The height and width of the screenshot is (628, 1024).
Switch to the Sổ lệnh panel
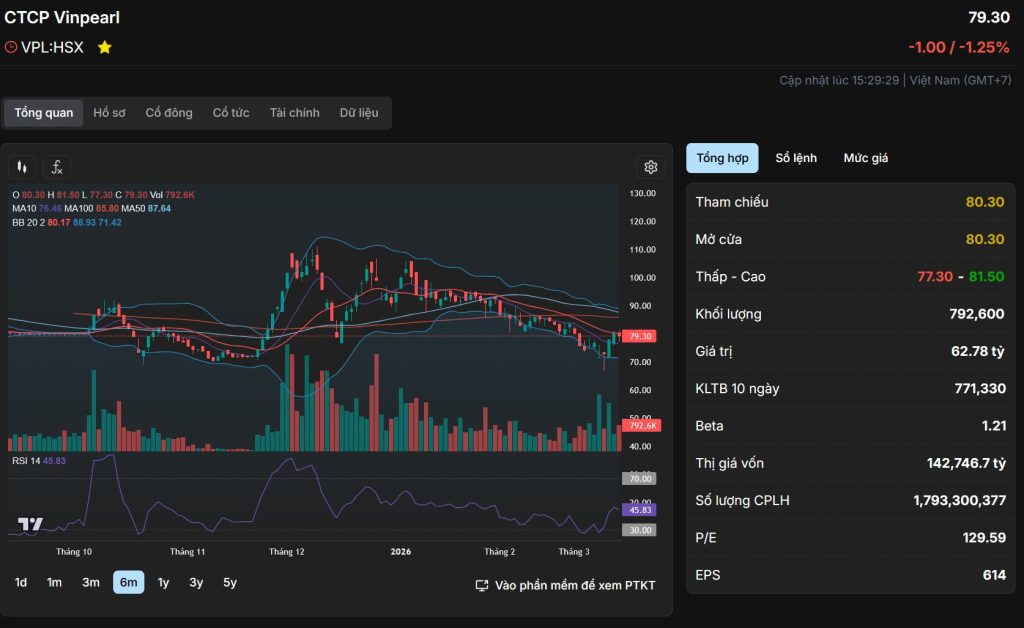click(796, 158)
